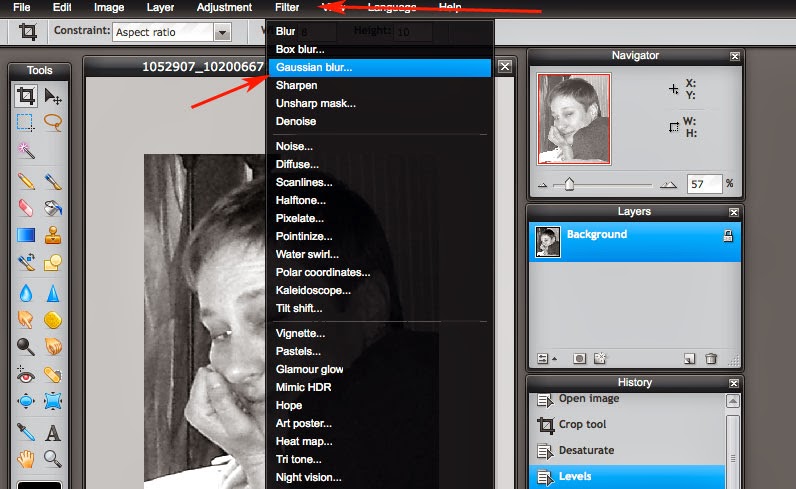Toggle the Background layer lock icon
796x489 pixels.
(x=728, y=236)
